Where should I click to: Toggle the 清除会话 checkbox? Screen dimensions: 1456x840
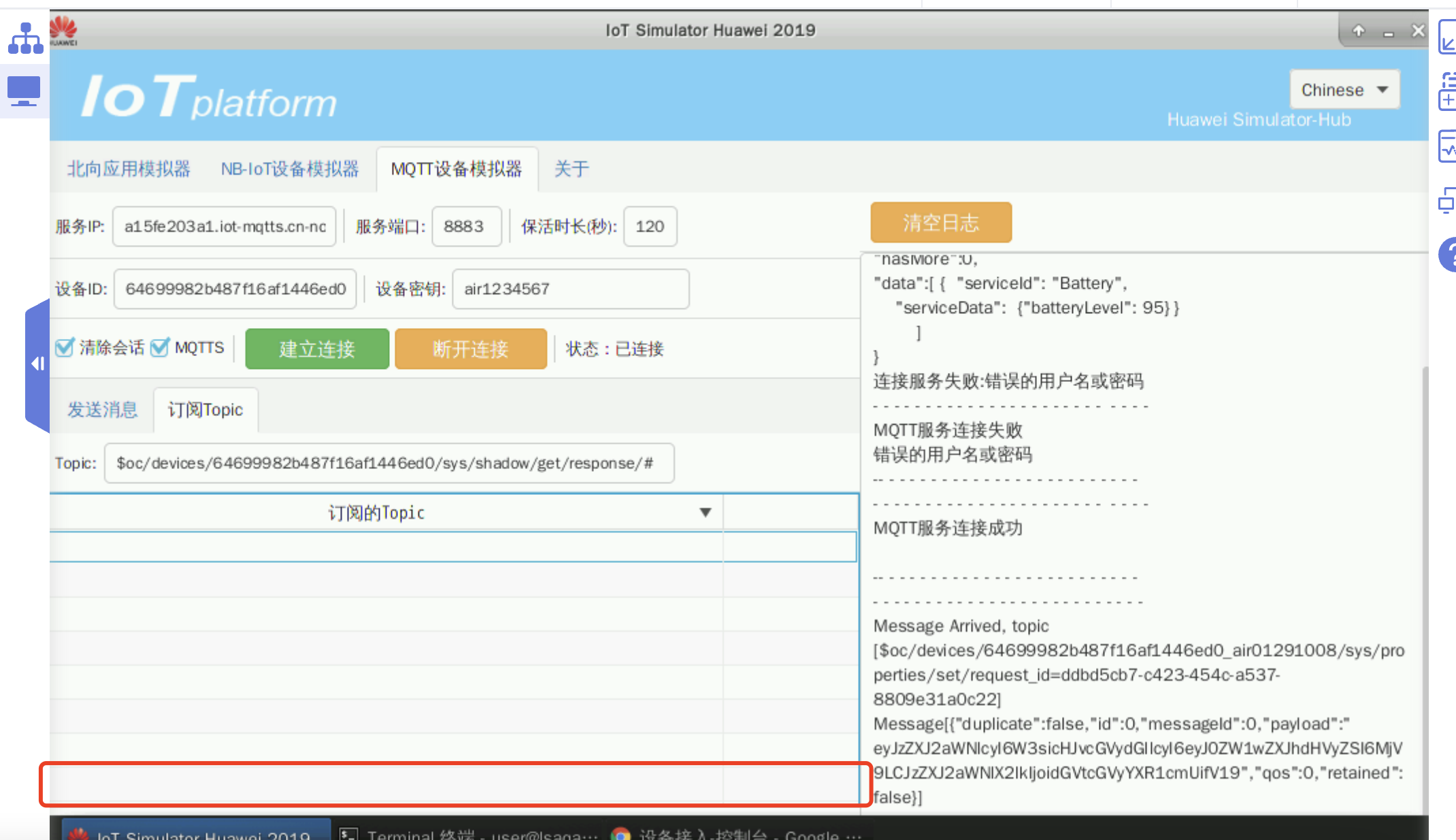(x=65, y=348)
